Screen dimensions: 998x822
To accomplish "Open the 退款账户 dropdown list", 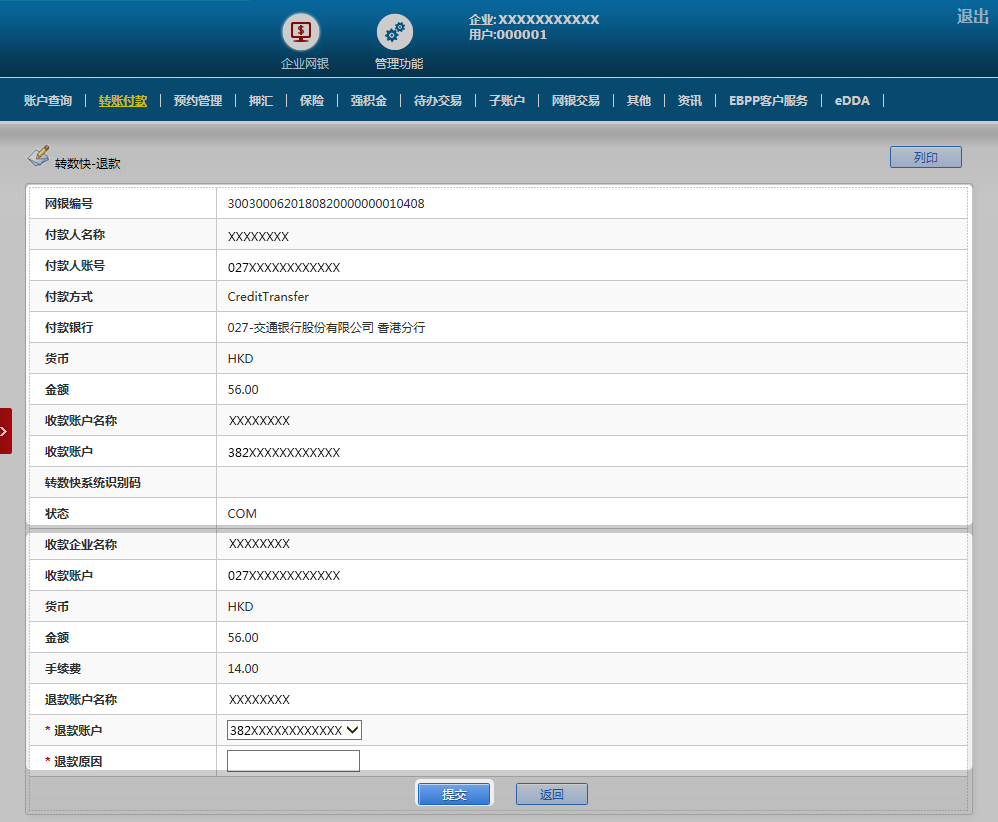I will [x=294, y=731].
